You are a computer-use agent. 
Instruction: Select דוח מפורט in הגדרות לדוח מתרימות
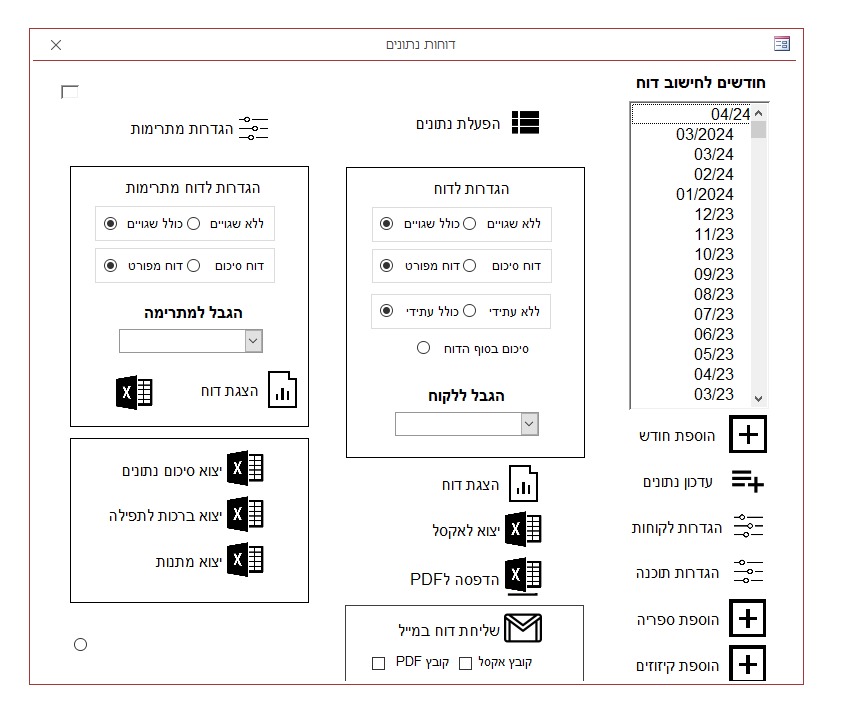(110, 266)
